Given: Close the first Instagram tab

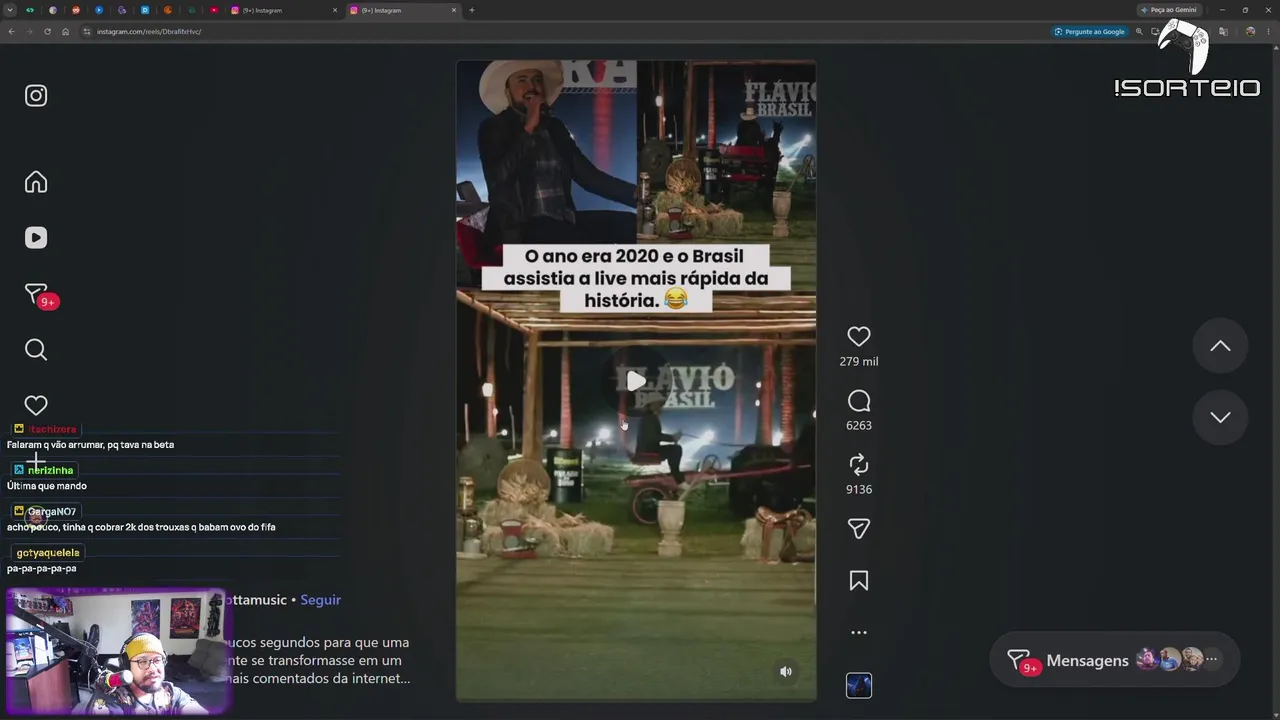Looking at the screenshot, I should pyautogui.click(x=335, y=10).
